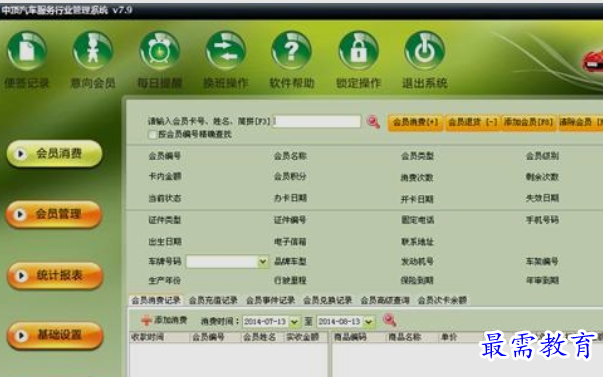Click the magnifier icon beside member search box
Viewport: 603px width, 377px height.
coord(373,122)
